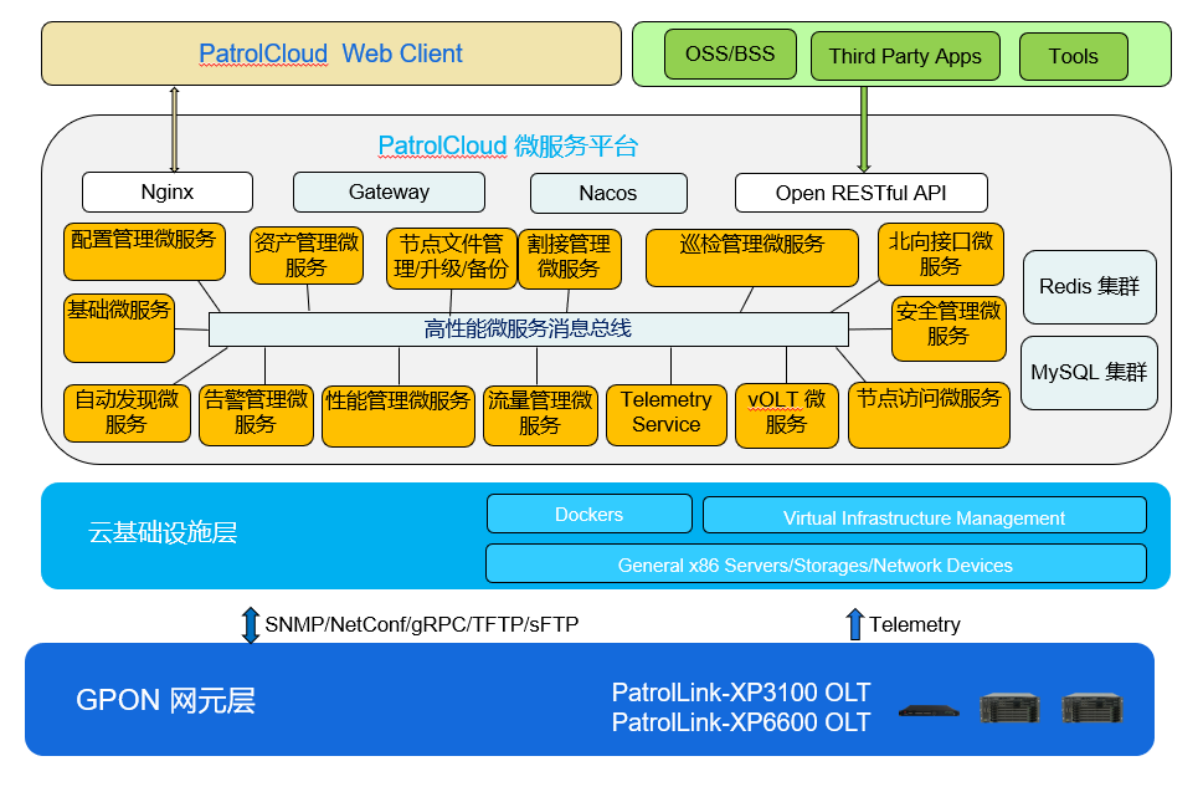Click the 基础微服务 block
The height and width of the screenshot is (797, 1199).
(119, 328)
